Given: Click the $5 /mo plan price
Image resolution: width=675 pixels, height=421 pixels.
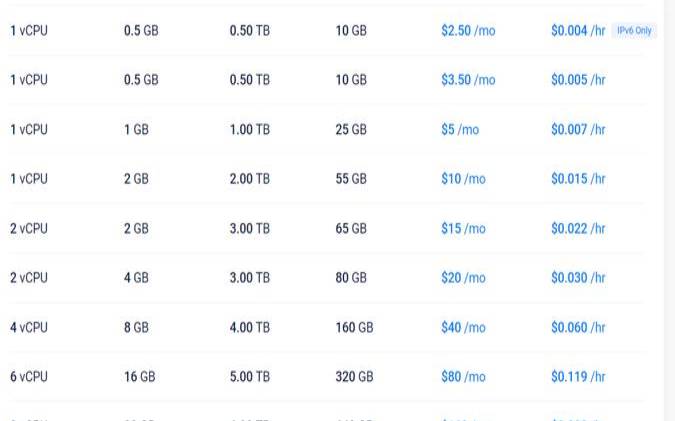Looking at the screenshot, I should pos(460,129).
